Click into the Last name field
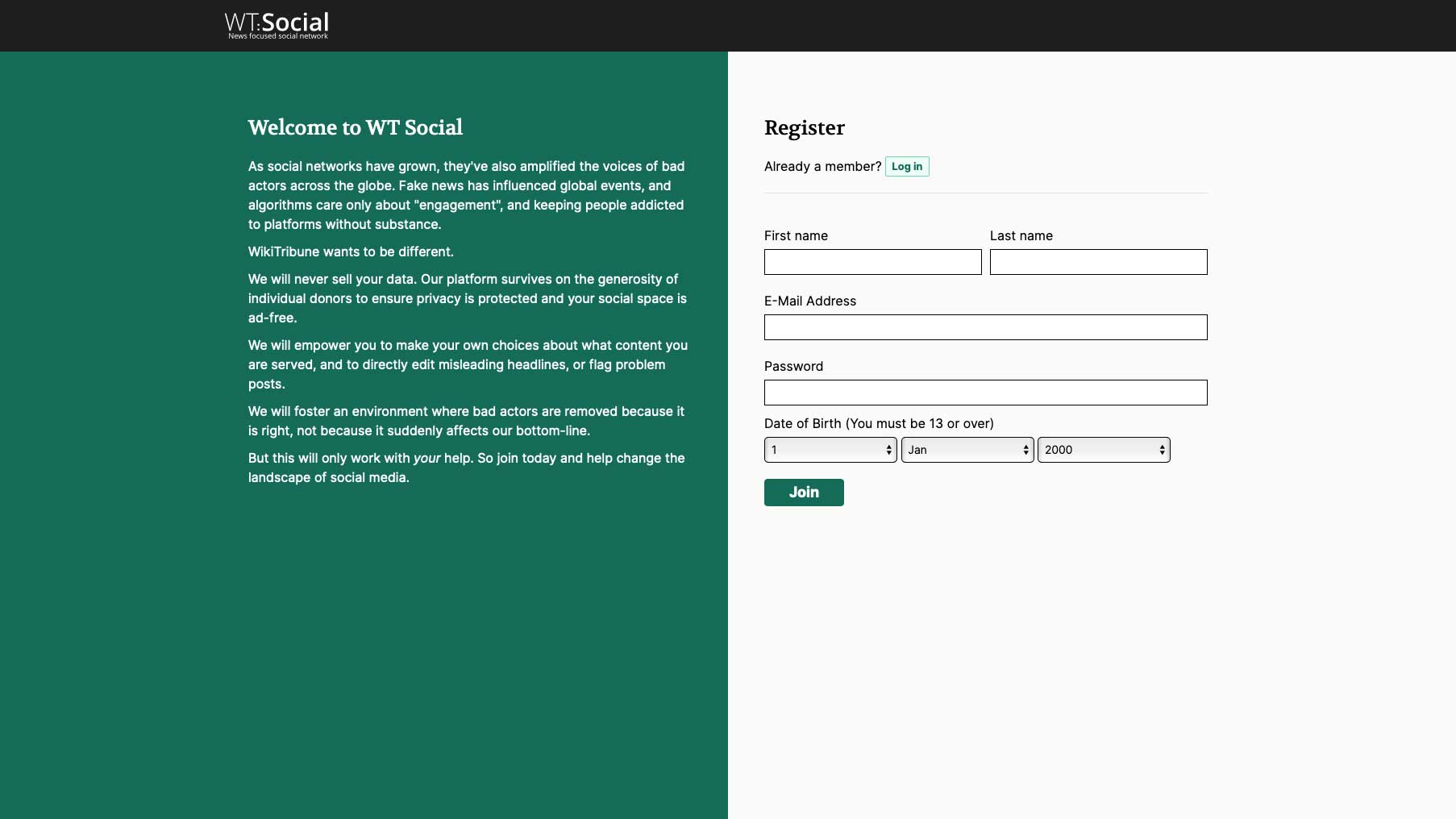This screenshot has height=819, width=1456. 1098,262
